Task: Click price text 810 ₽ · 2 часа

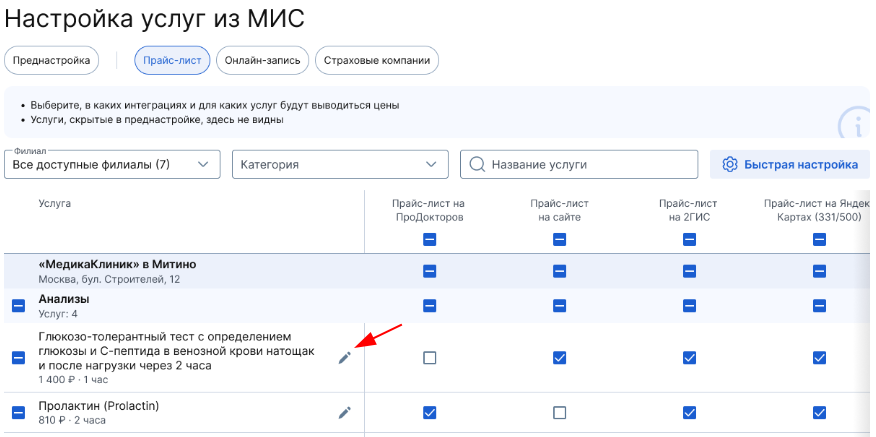Action: coord(72,420)
